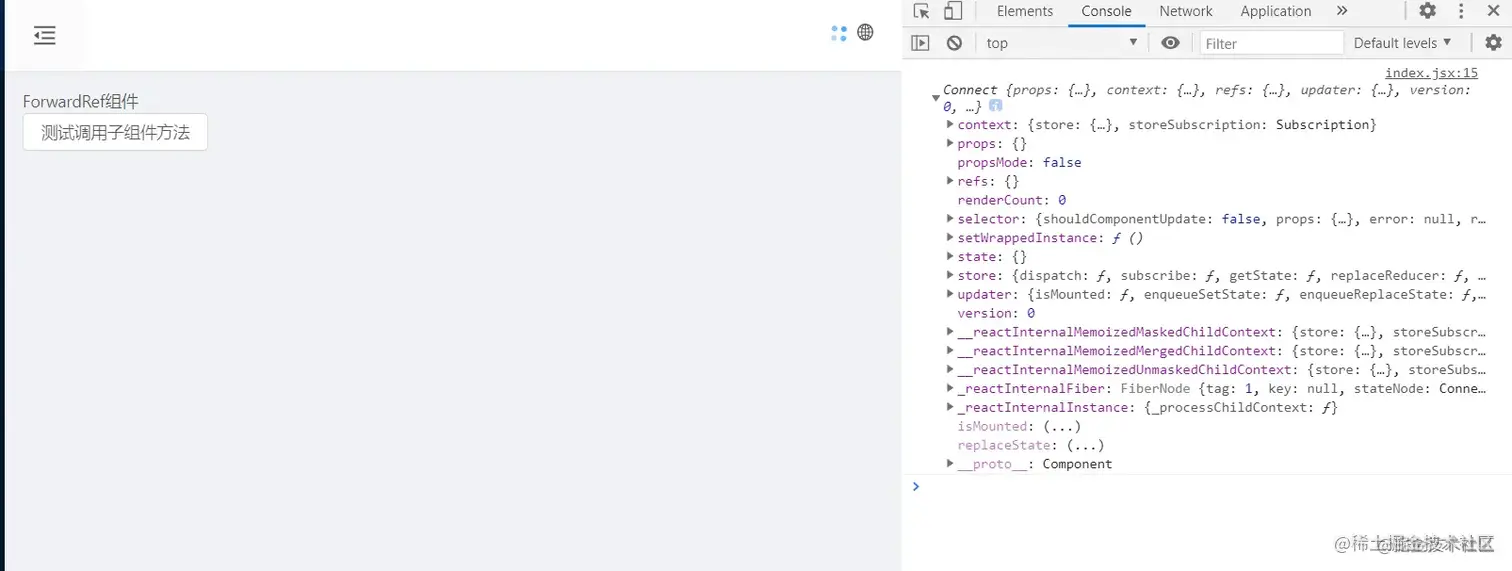Expand the refs property
Screen dimensions: 1512x571
click(x=950, y=181)
